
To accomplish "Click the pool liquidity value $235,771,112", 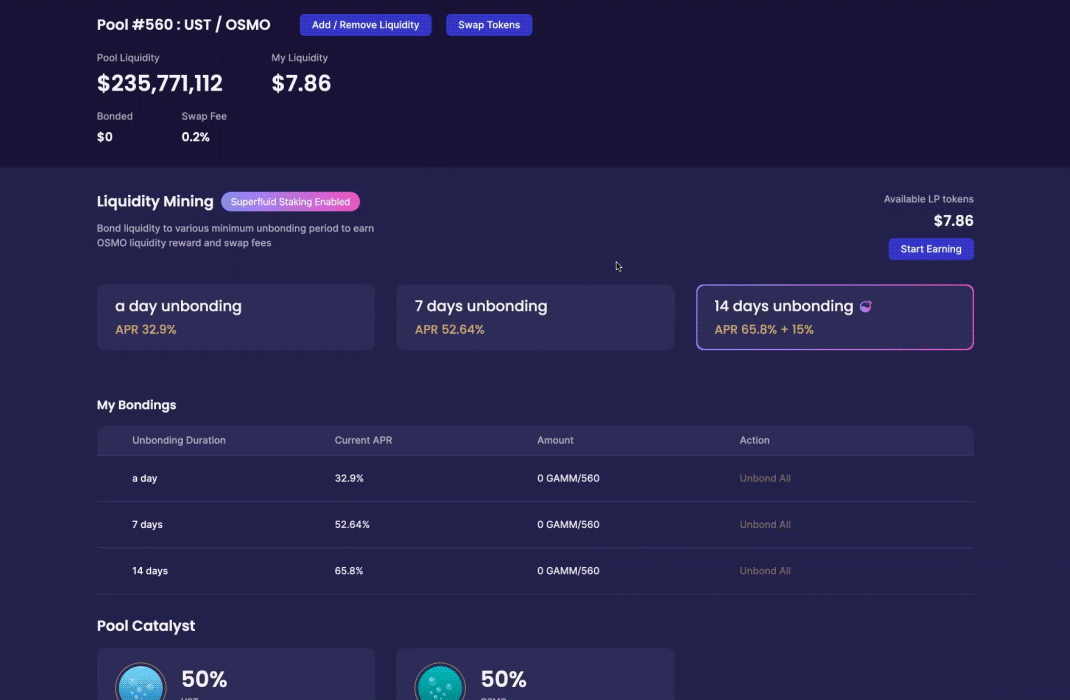I will [x=160, y=83].
